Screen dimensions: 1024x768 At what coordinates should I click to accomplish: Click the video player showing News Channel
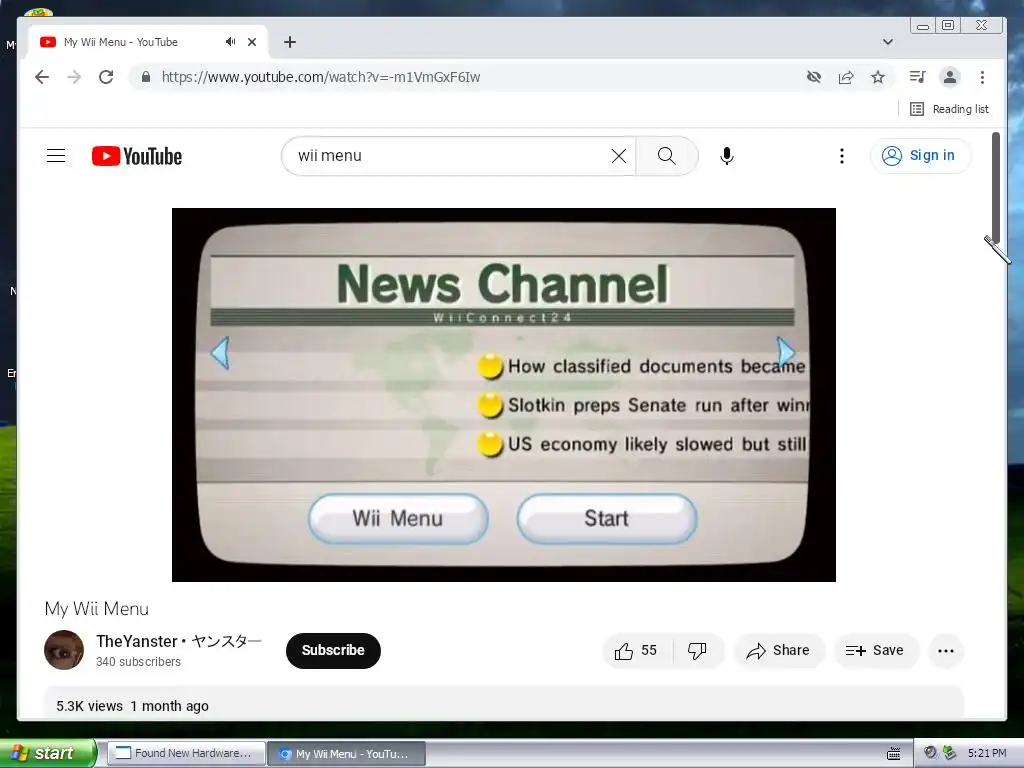[x=504, y=394]
